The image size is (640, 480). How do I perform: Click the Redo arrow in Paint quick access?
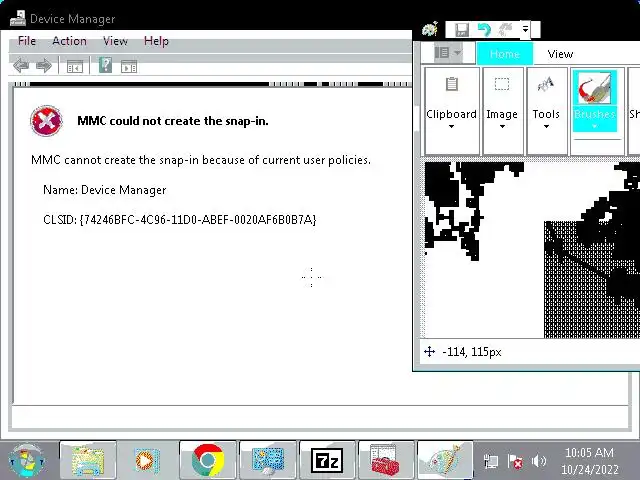[506, 30]
